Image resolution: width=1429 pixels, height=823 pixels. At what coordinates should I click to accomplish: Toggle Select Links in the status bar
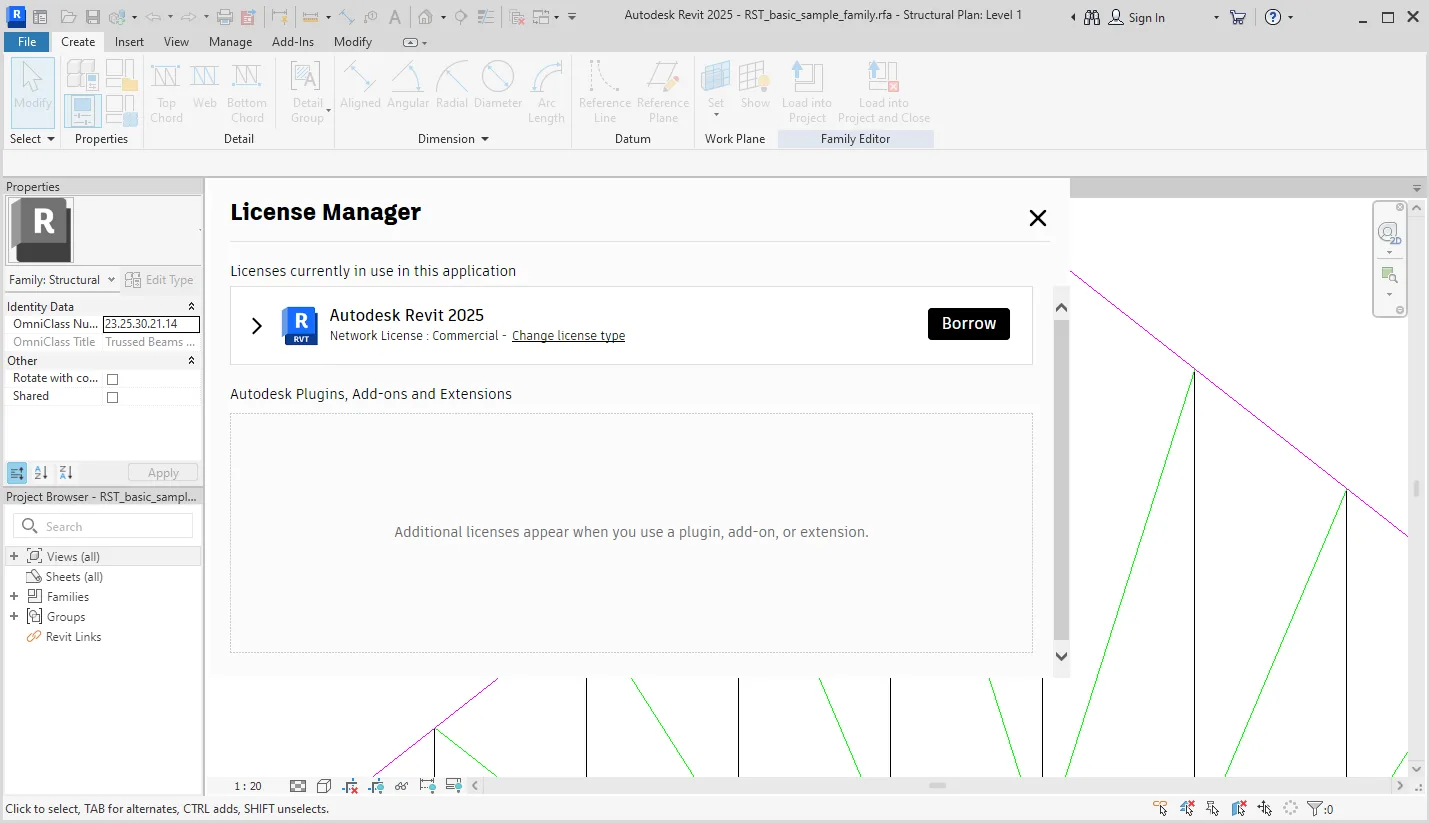tap(1160, 808)
